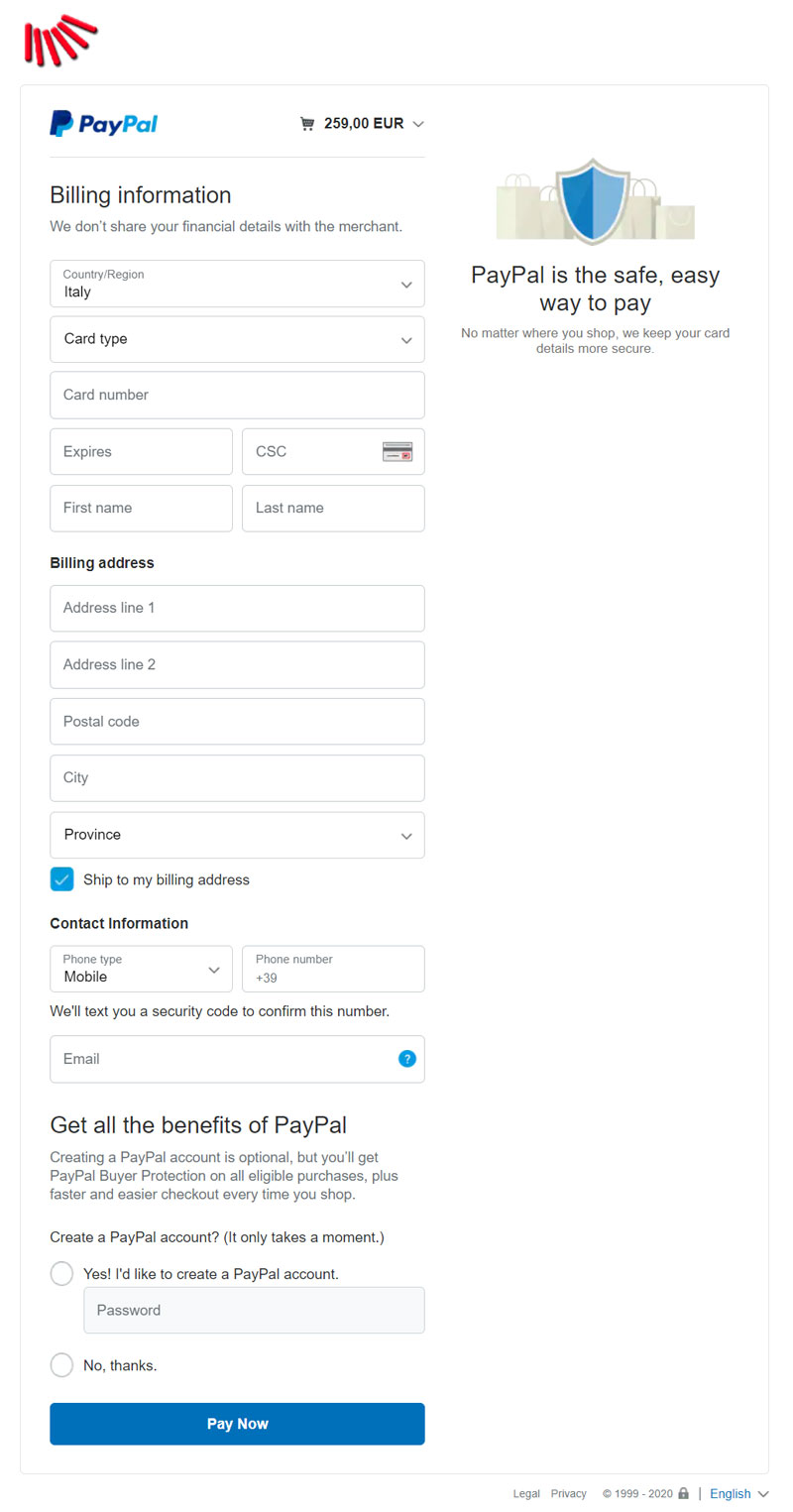Open the Privacy footer link
793x1512 pixels.
[569, 1493]
